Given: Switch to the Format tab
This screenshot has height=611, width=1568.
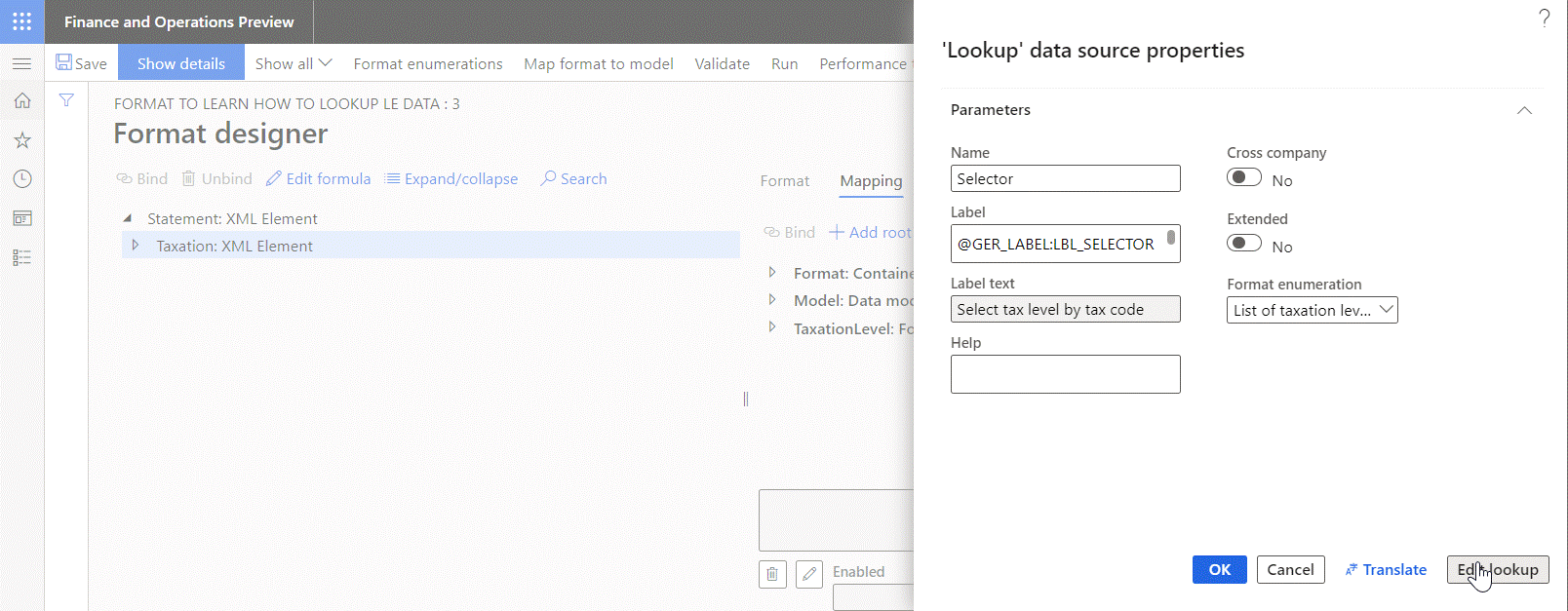Looking at the screenshot, I should (x=785, y=180).
